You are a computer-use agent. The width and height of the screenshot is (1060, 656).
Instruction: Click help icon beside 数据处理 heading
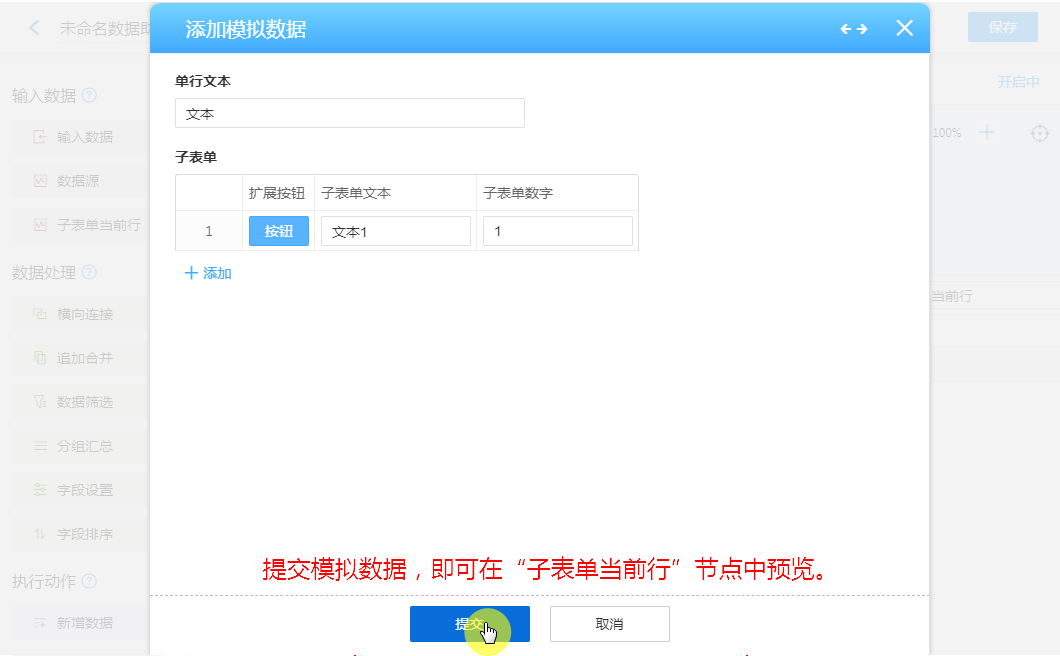click(89, 272)
